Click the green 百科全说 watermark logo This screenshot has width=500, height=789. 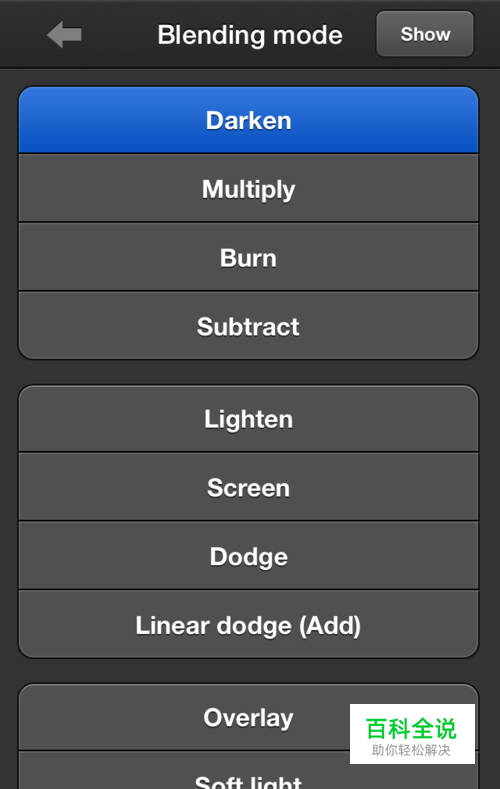pos(411,729)
